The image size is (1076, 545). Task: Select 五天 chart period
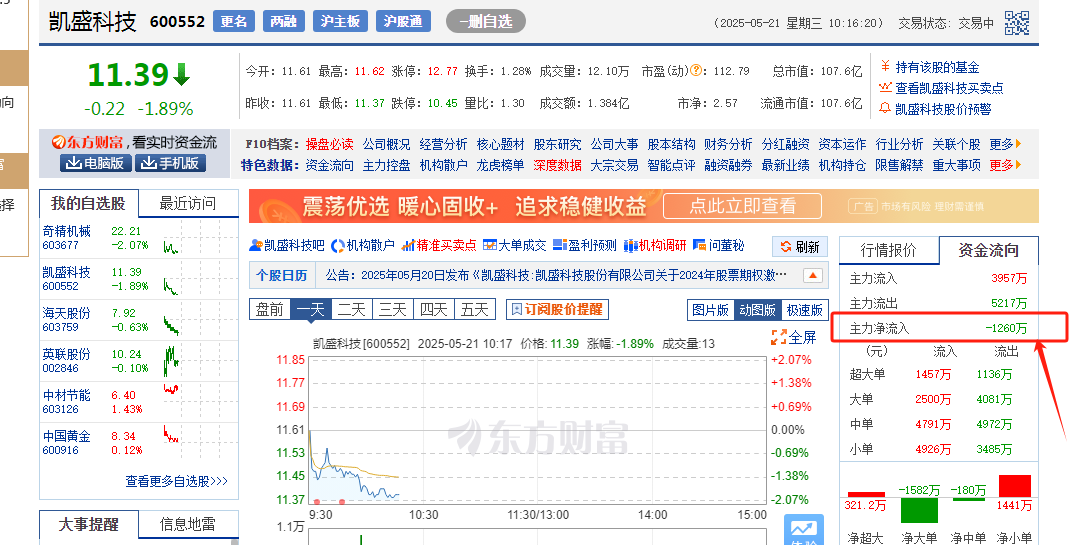(475, 310)
